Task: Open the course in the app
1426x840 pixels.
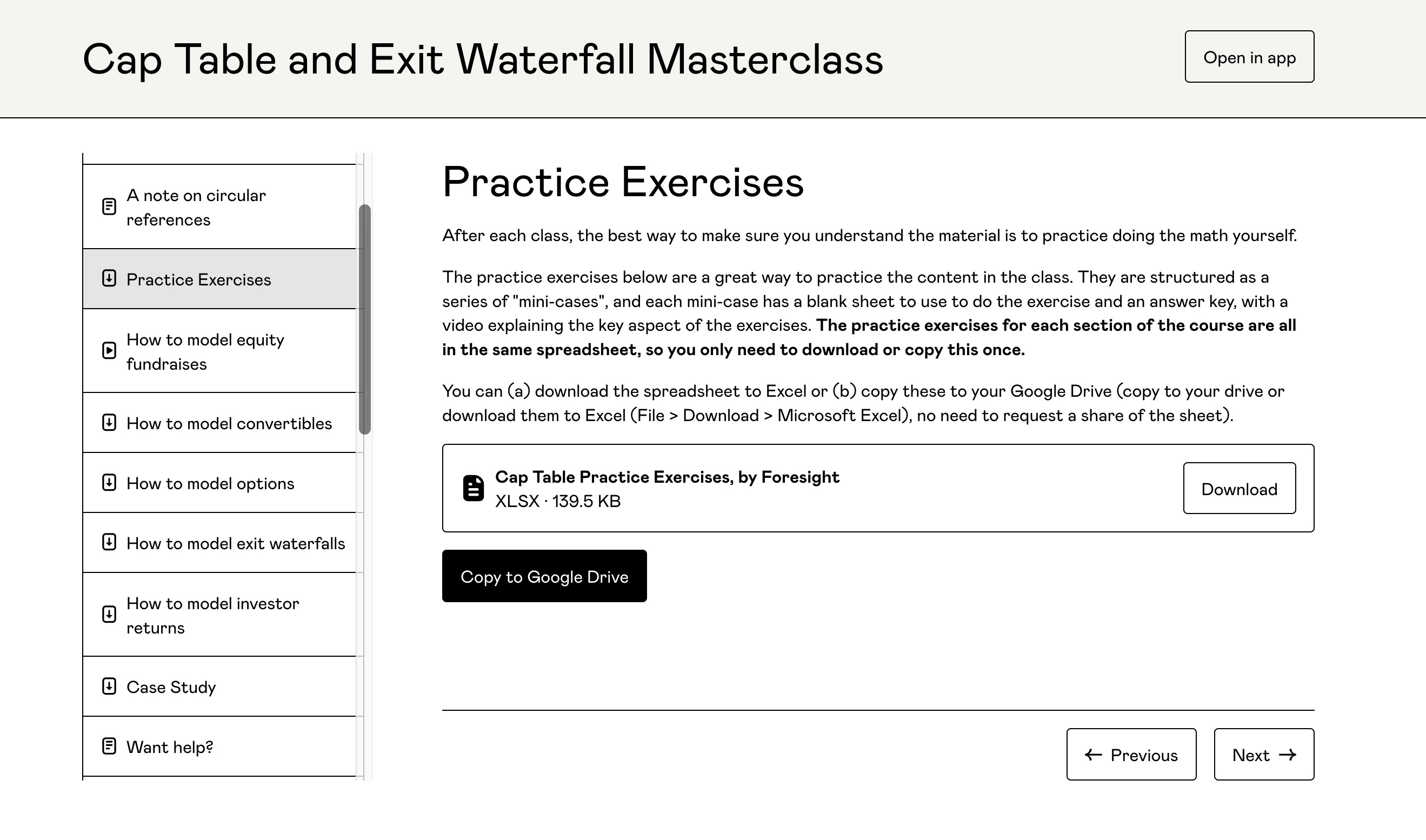Action: 1249,56
